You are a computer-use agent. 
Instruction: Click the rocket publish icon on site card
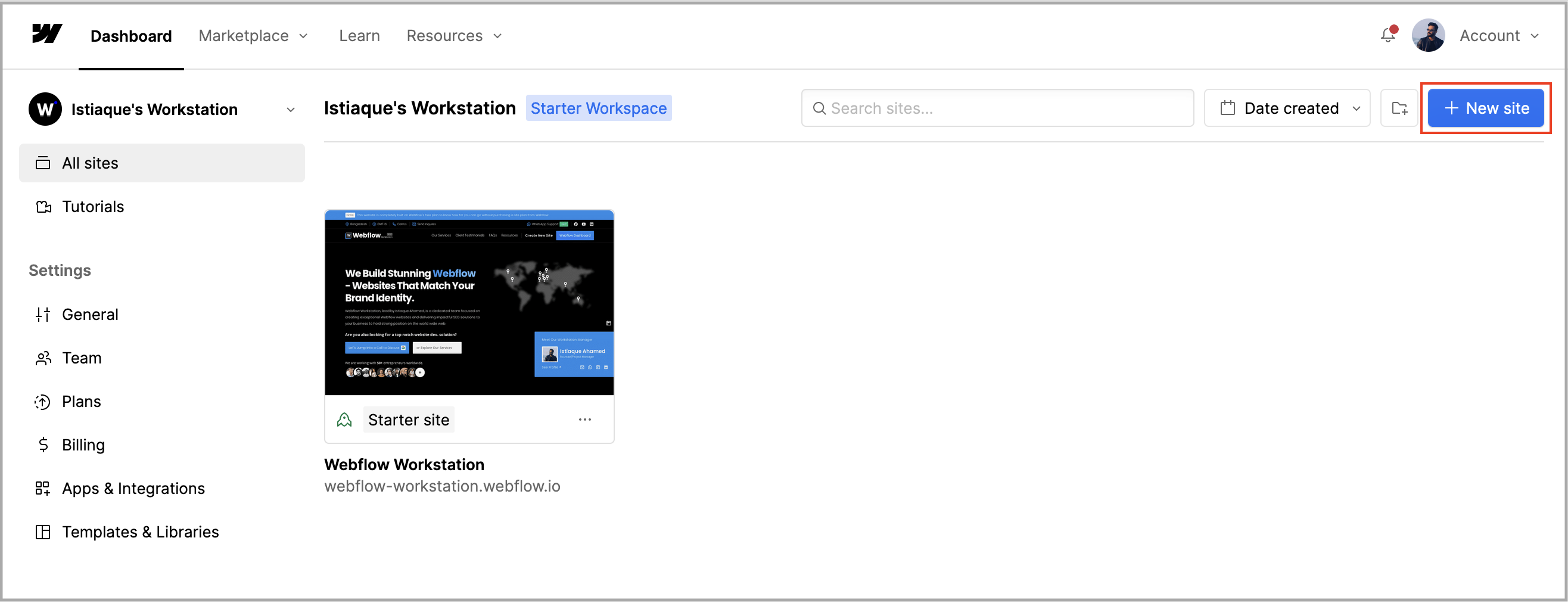pos(344,420)
